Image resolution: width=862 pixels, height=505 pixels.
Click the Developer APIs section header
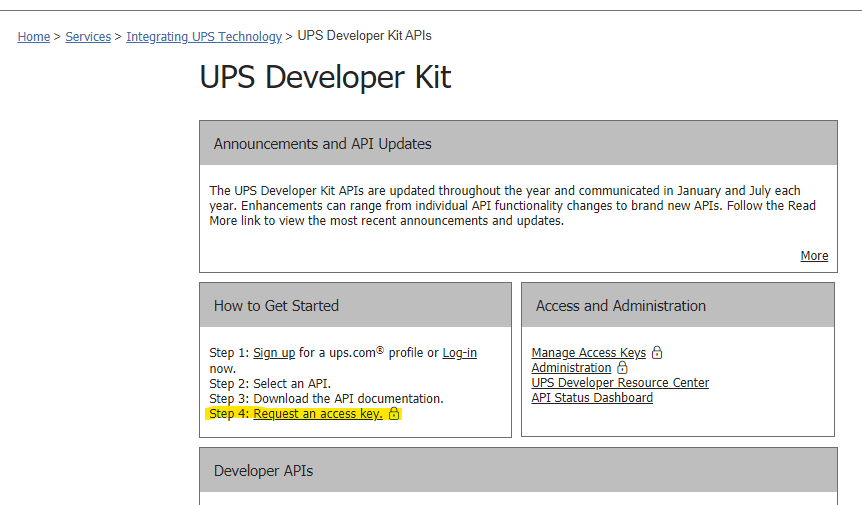[x=518, y=470]
